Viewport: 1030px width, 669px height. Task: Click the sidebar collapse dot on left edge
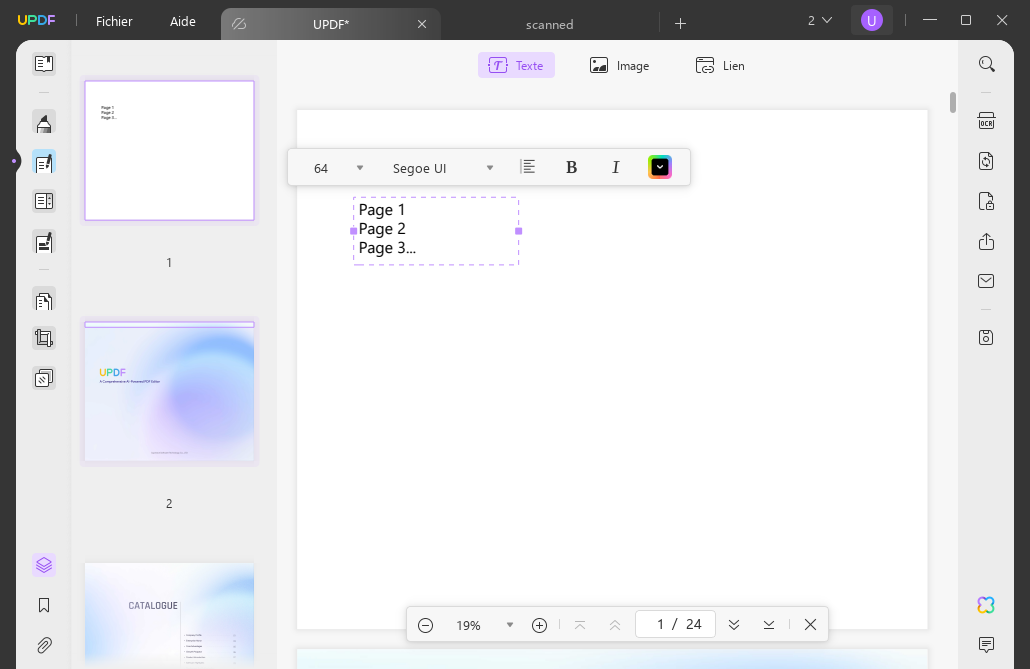pos(14,161)
